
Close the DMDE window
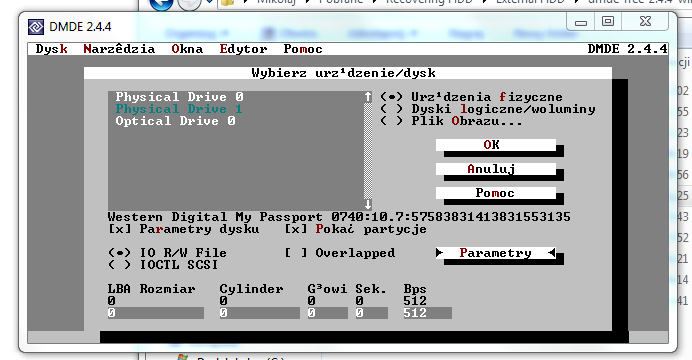point(646,22)
